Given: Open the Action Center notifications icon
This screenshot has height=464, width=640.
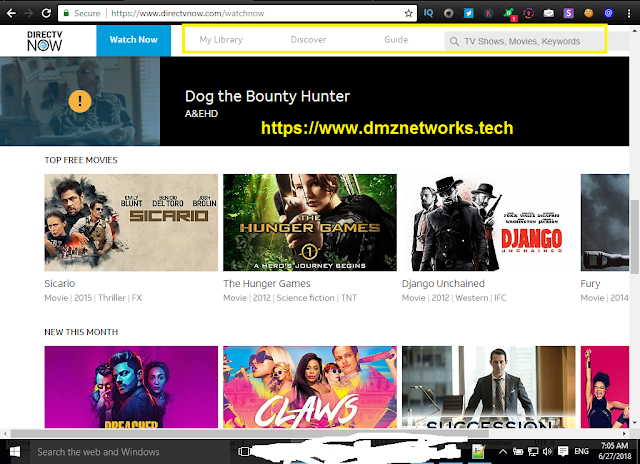Looking at the screenshot, I should tap(563, 451).
